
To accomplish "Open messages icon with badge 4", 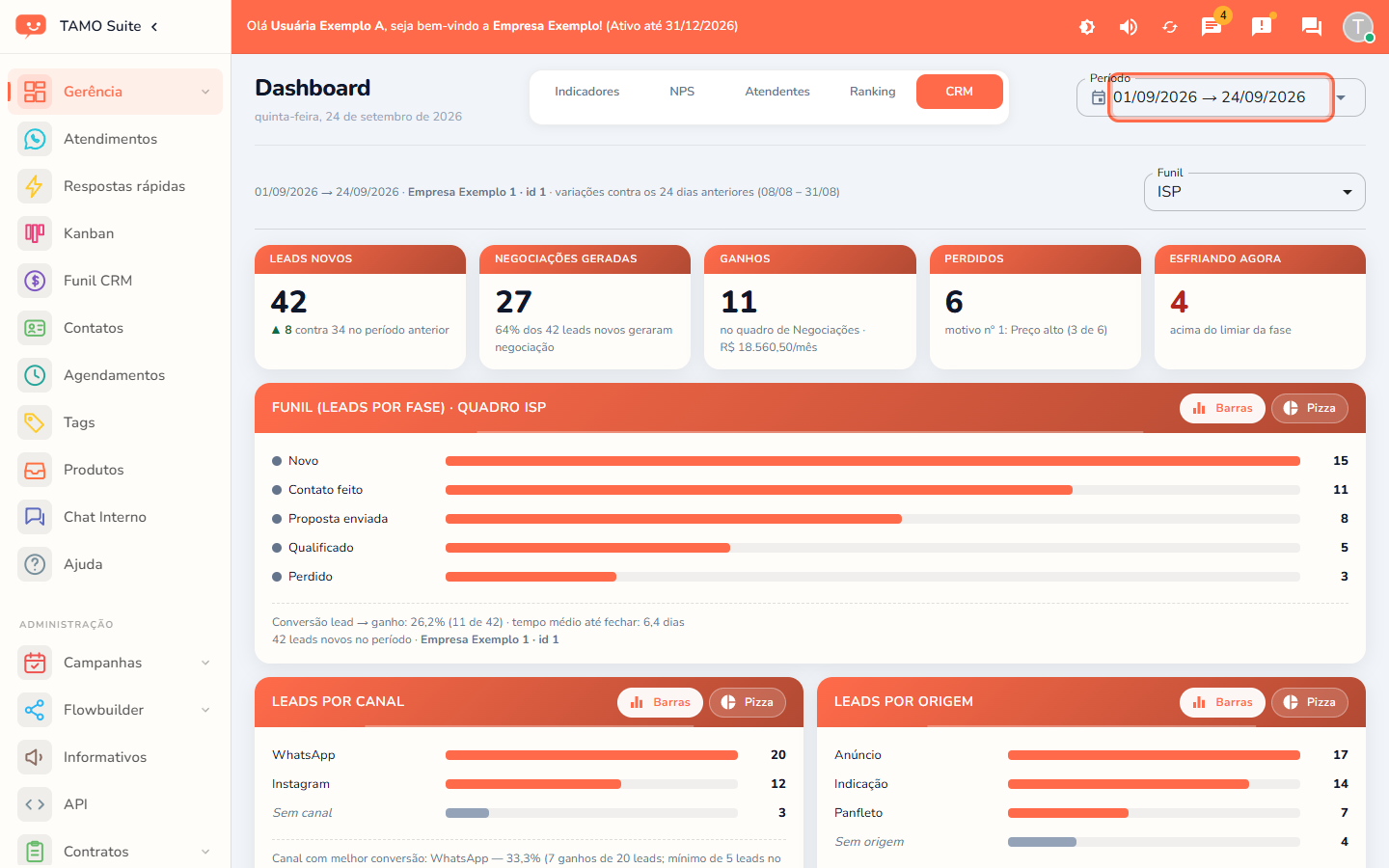I will click(x=1212, y=27).
